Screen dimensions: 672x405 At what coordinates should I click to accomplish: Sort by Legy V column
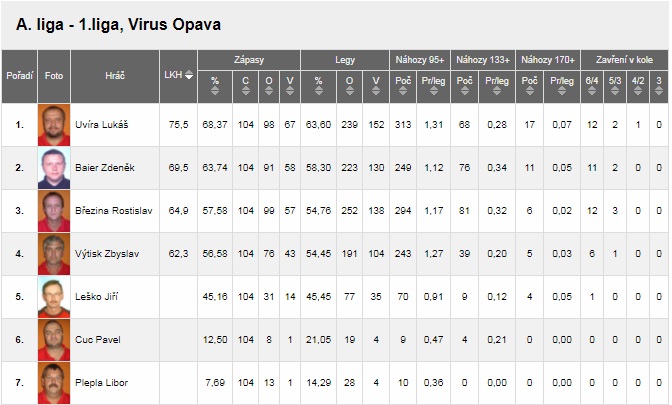(376, 83)
